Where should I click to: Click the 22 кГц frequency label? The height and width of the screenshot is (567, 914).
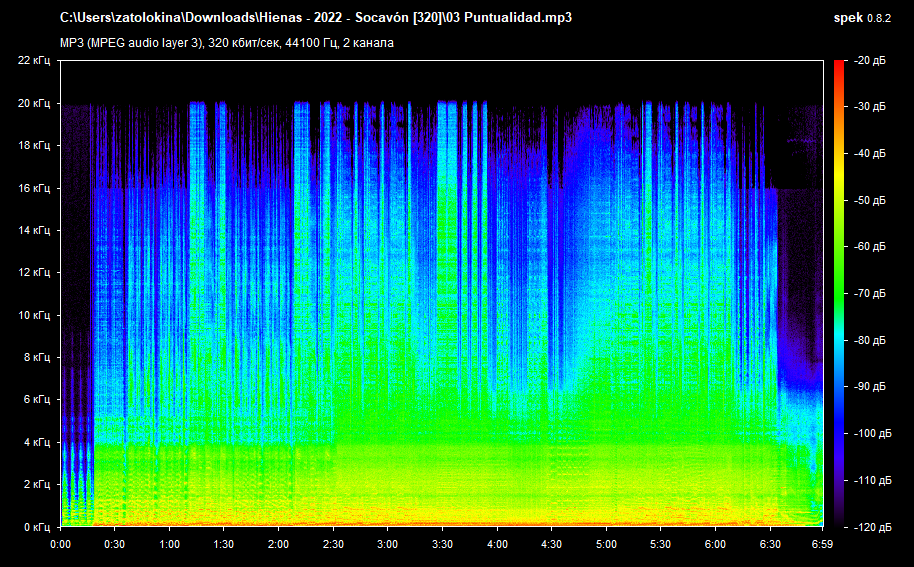(x=34, y=61)
